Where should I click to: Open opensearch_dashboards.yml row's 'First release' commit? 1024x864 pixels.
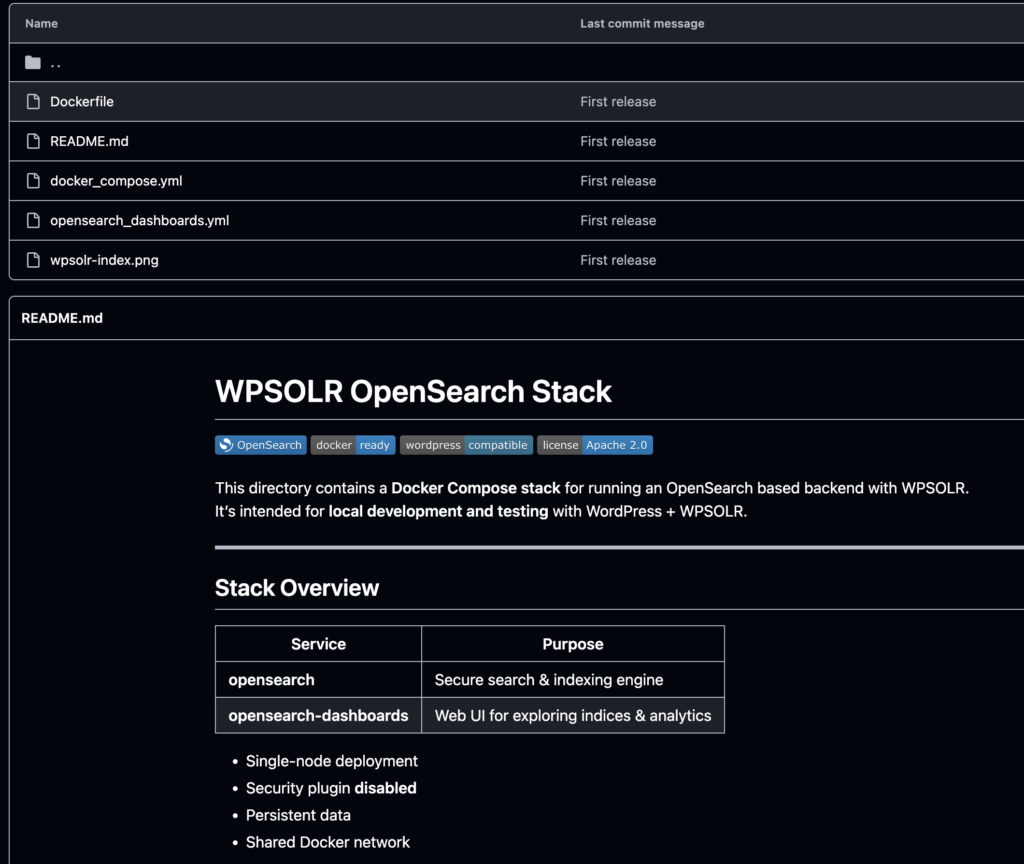tap(618, 221)
